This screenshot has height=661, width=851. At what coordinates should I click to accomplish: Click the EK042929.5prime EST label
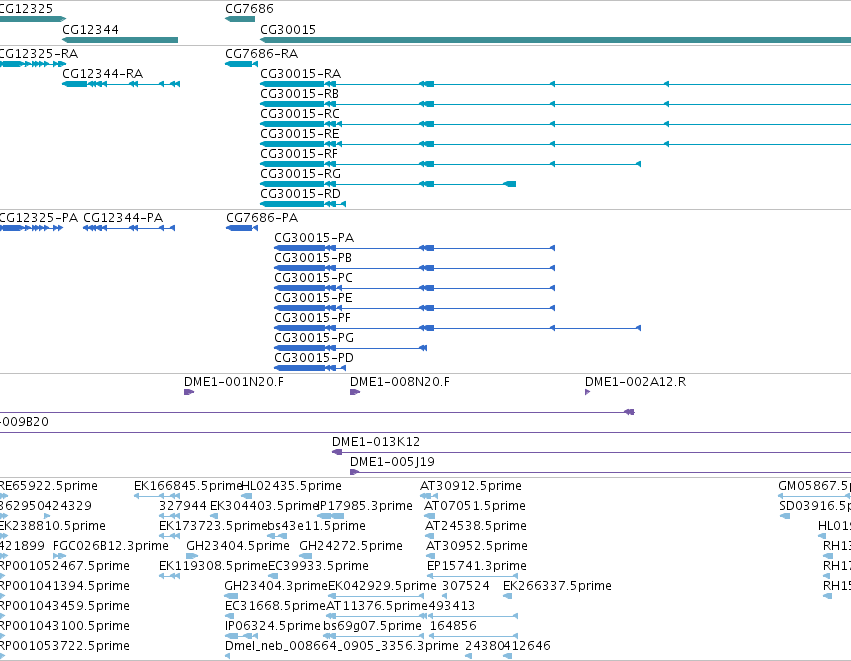(382, 587)
